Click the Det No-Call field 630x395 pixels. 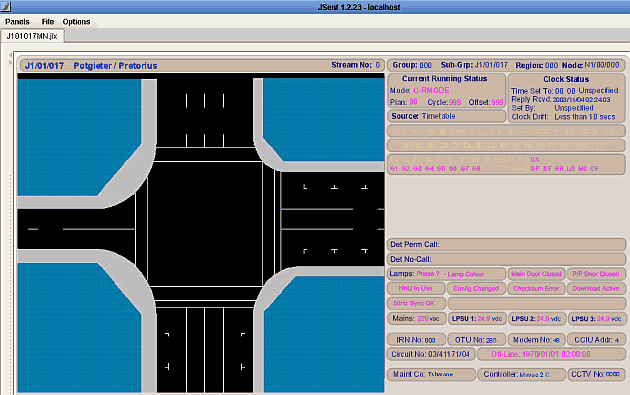(x=506, y=259)
